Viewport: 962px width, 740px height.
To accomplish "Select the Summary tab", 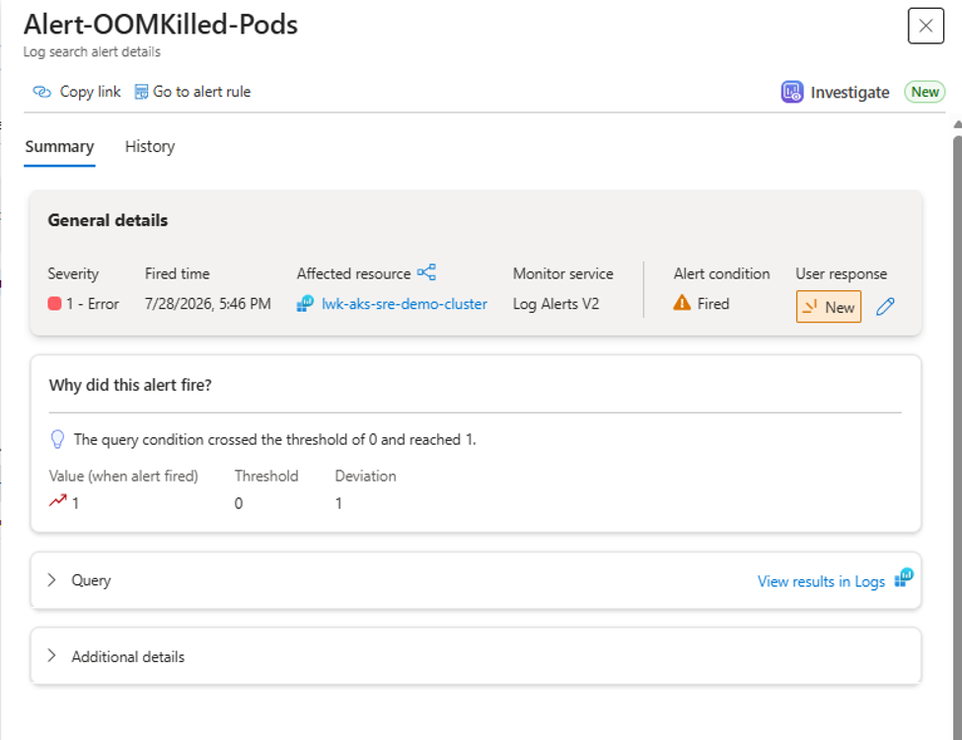I will (60, 147).
